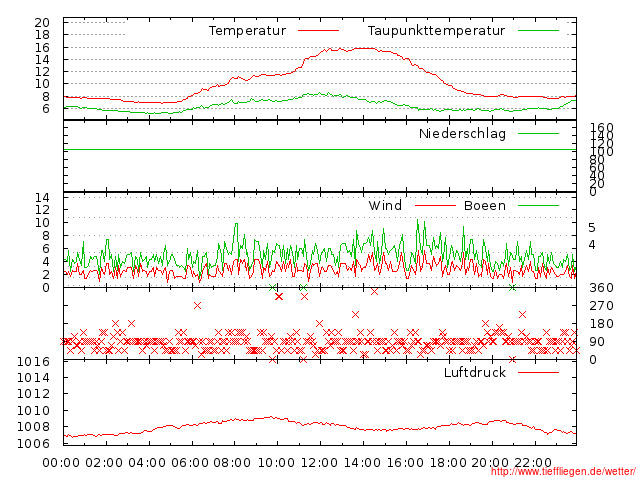Image resolution: width=640 pixels, height=480 pixels.
Task: Click the green Boeen legend line
Action: point(538,205)
